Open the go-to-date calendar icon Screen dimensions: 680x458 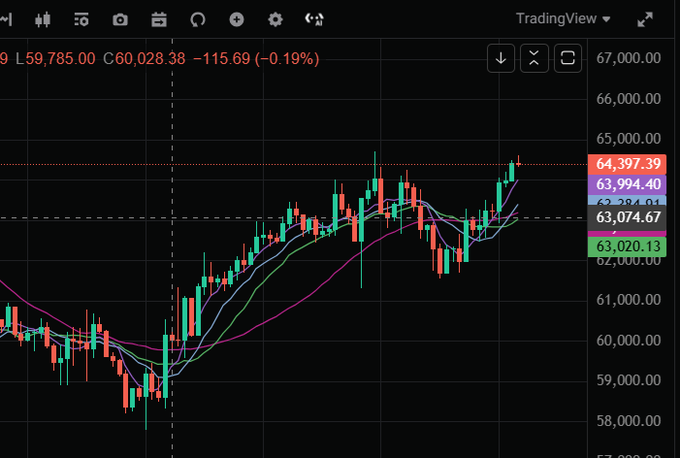click(x=159, y=20)
